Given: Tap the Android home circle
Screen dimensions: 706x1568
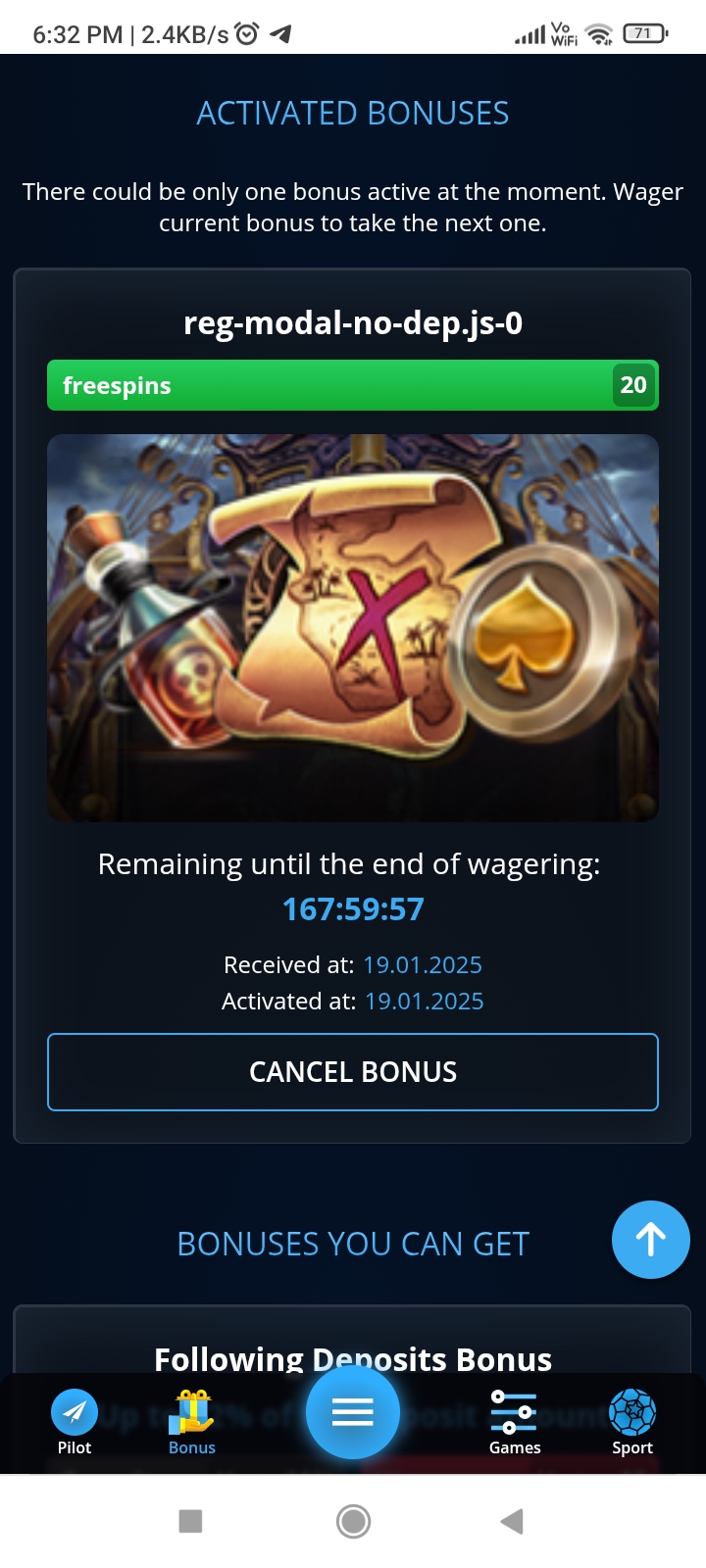Looking at the screenshot, I should 353,1521.
